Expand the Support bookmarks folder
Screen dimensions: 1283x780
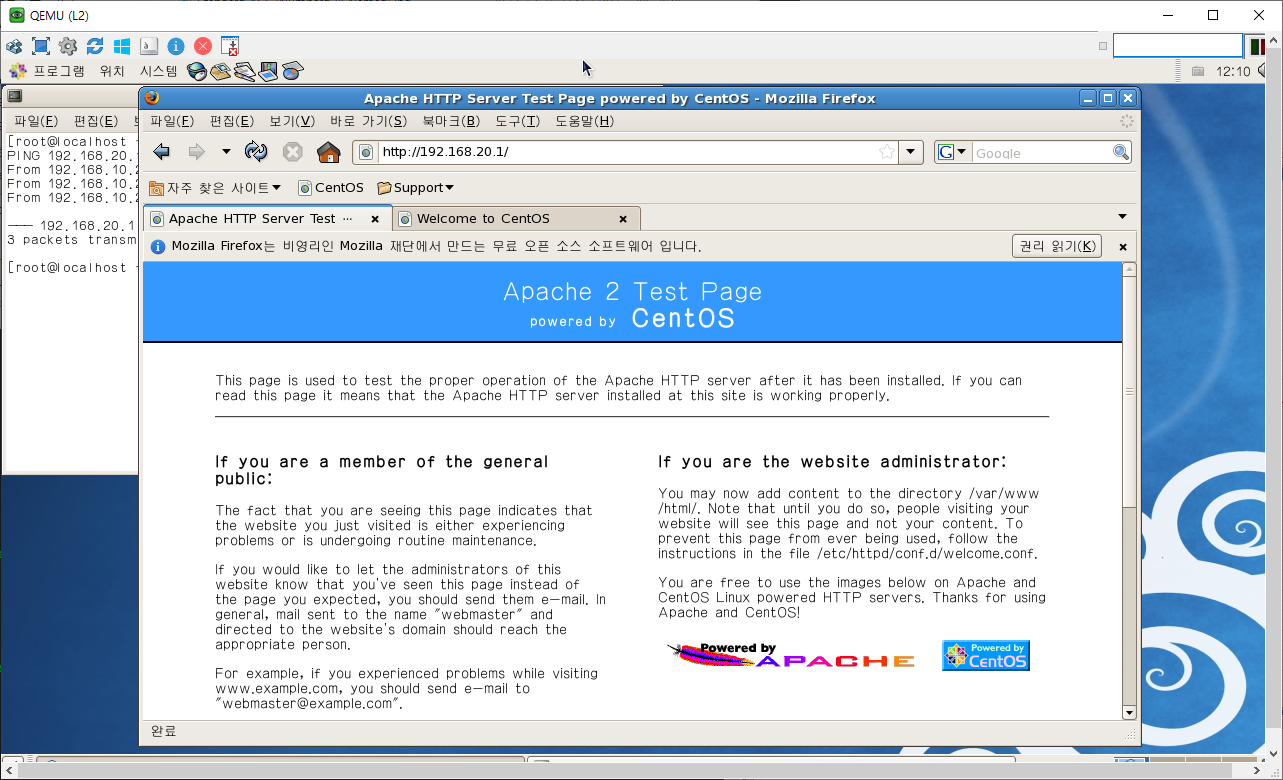click(415, 187)
